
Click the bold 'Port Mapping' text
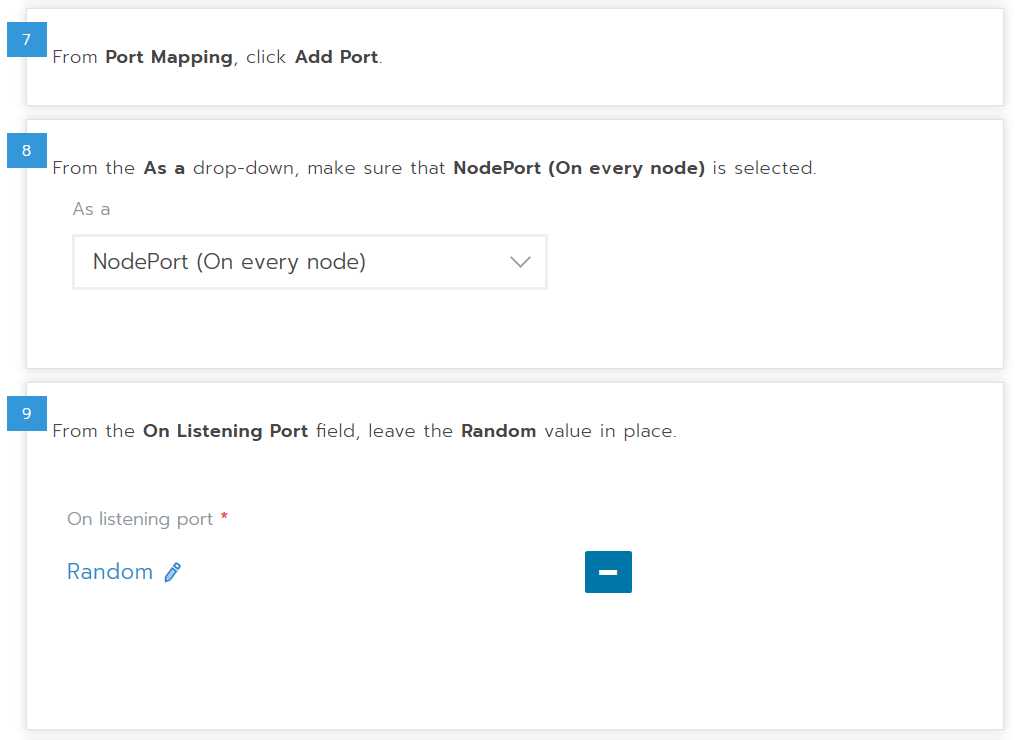[x=169, y=58]
